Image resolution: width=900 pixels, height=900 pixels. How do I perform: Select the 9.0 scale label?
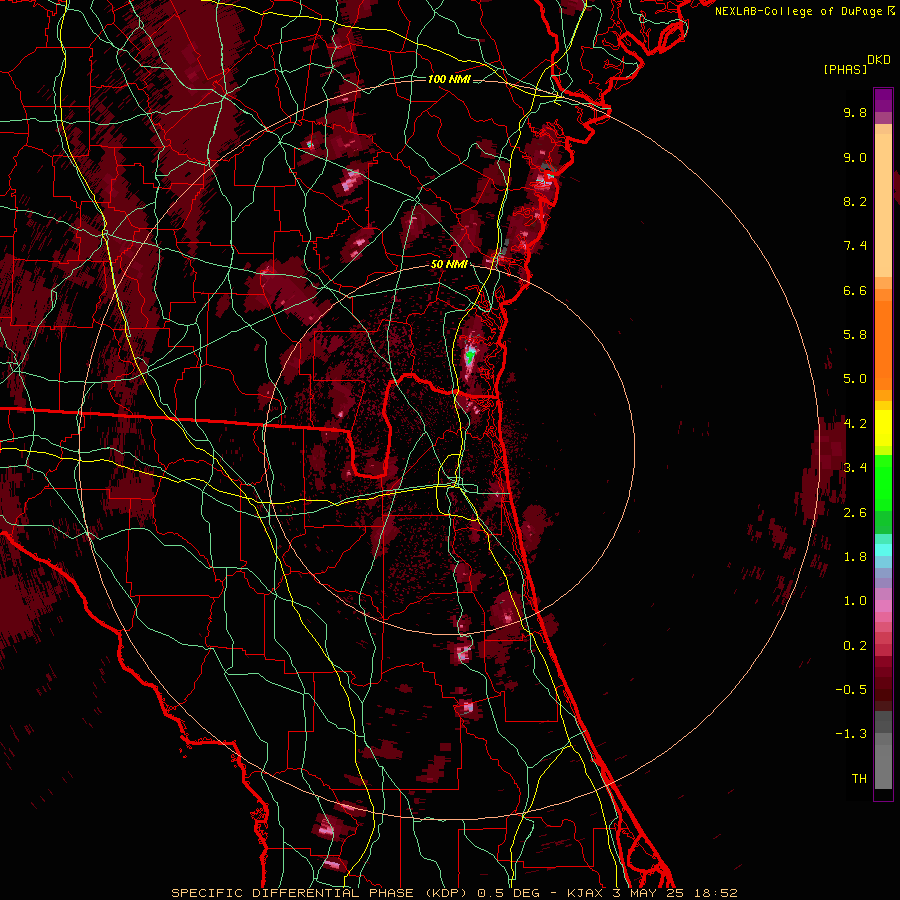point(855,157)
